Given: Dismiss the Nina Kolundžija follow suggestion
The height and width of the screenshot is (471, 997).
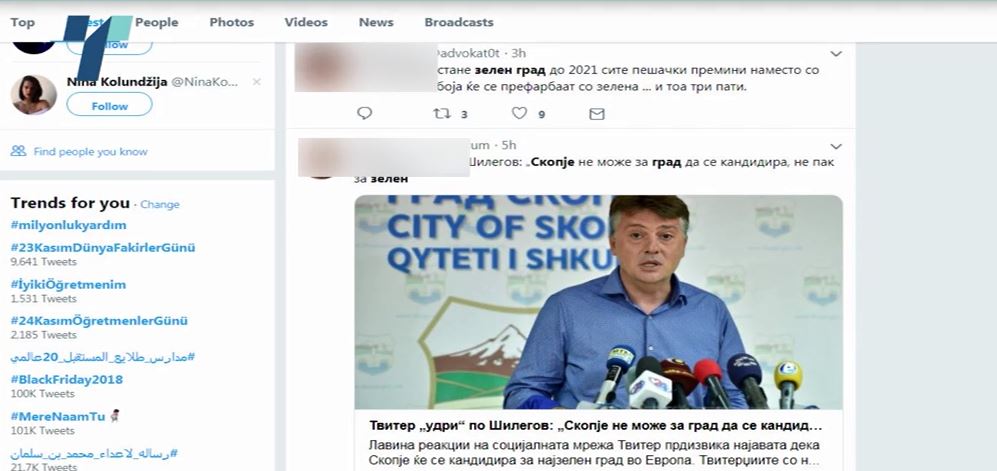Looking at the screenshot, I should tap(256, 82).
